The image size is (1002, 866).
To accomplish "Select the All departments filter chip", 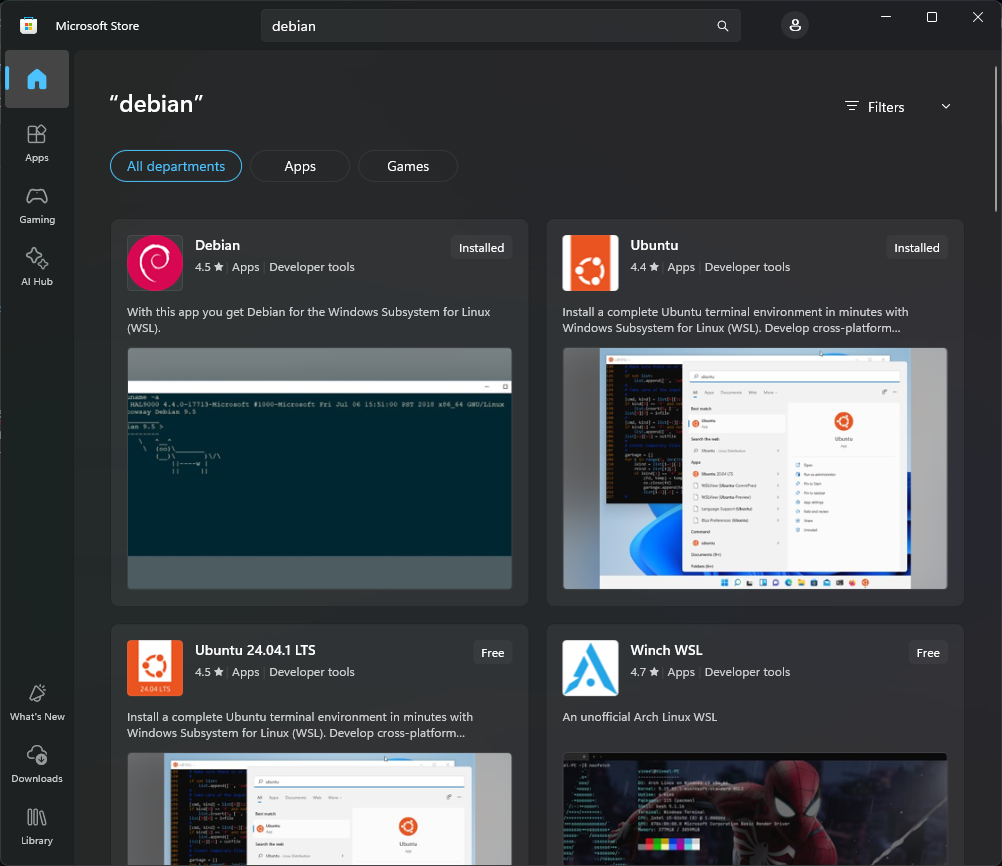I will coord(176,167).
